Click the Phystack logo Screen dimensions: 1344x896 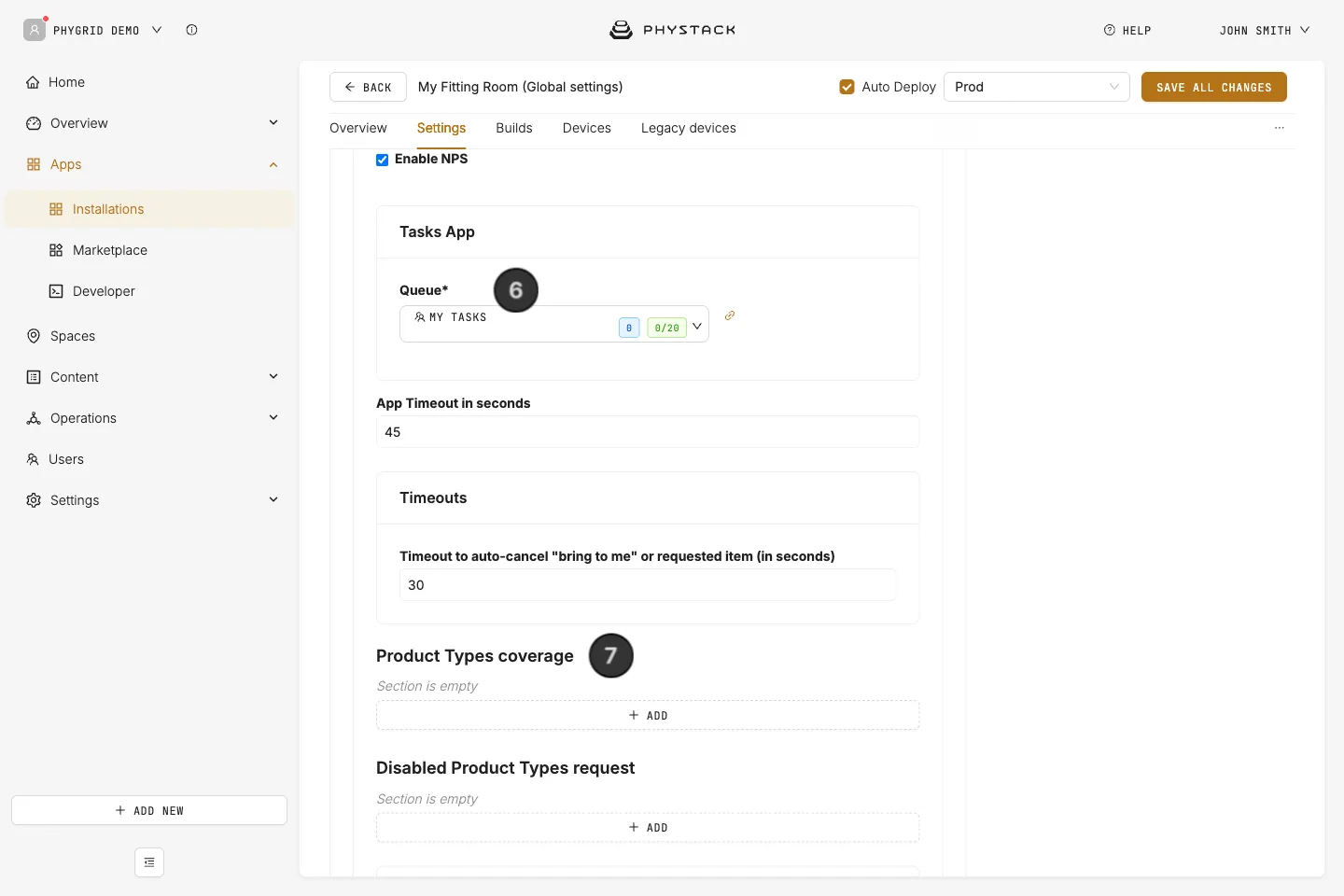click(672, 30)
